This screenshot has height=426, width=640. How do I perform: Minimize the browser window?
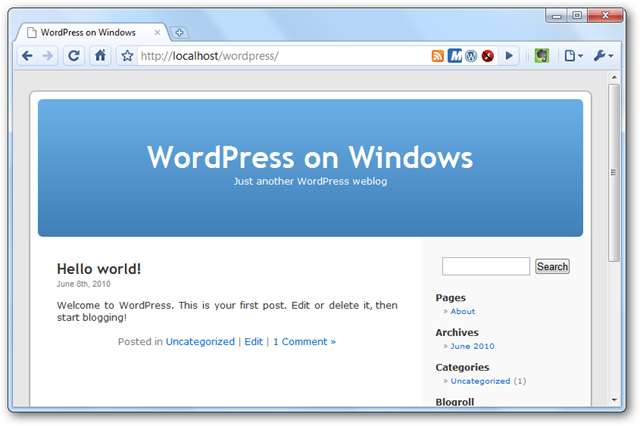[556, 16]
